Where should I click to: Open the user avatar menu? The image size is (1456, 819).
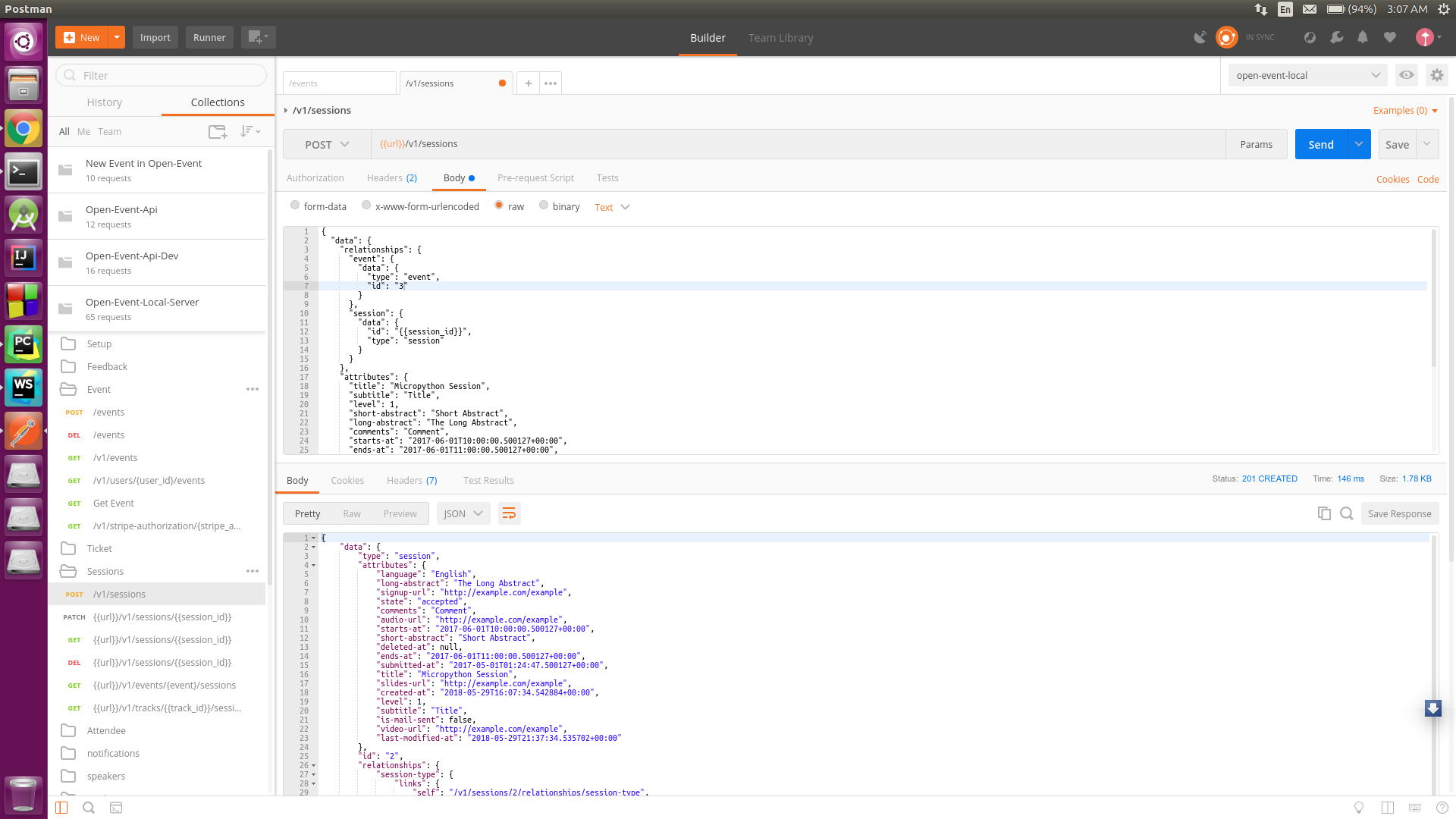point(1429,37)
